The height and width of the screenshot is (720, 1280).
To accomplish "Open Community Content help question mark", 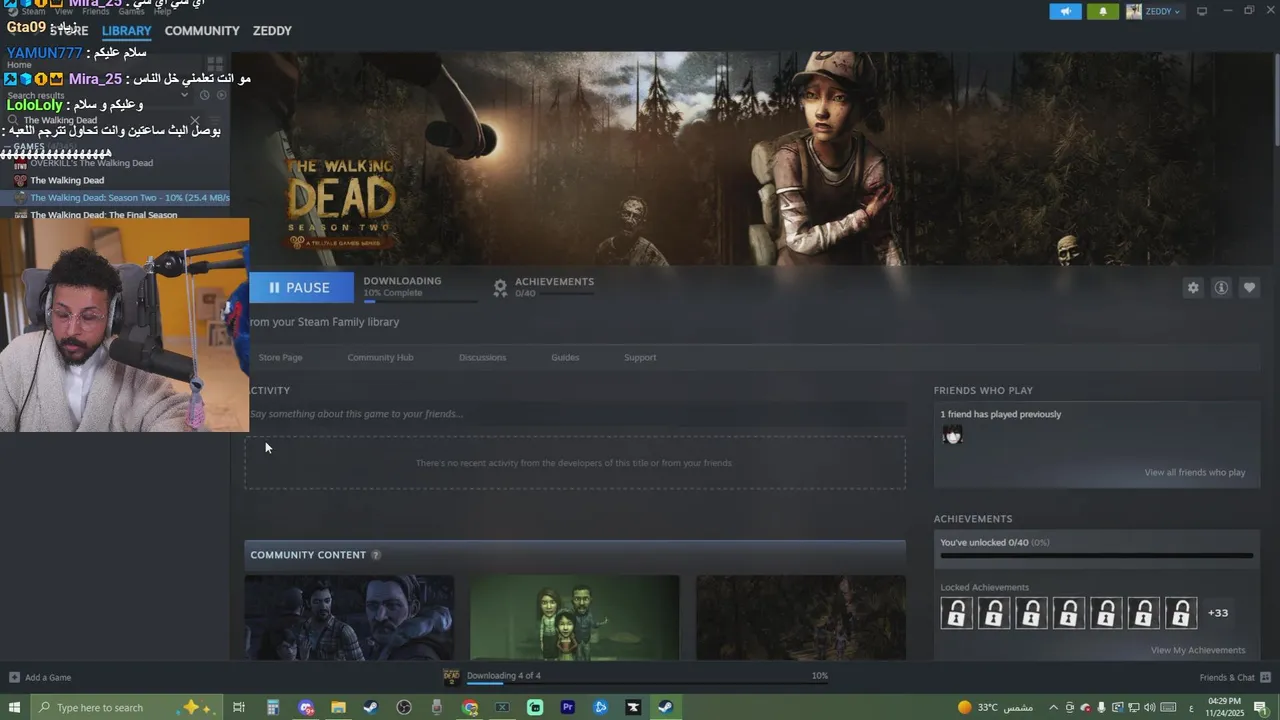I will [x=376, y=555].
